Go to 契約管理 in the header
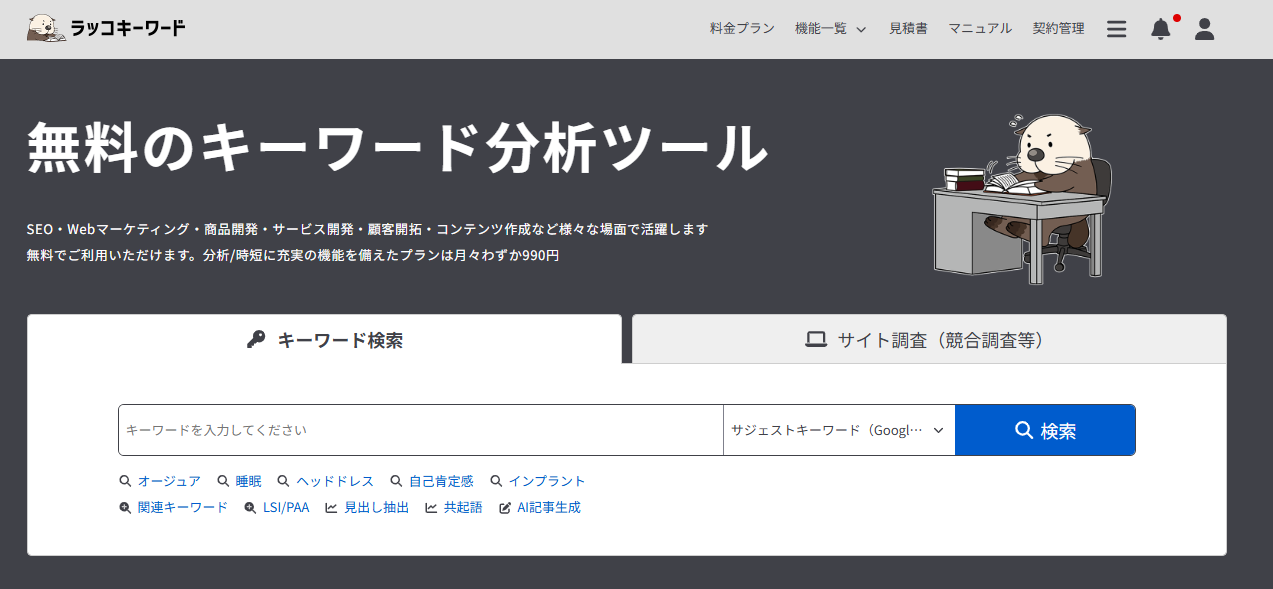The image size is (1273, 589). (1058, 29)
